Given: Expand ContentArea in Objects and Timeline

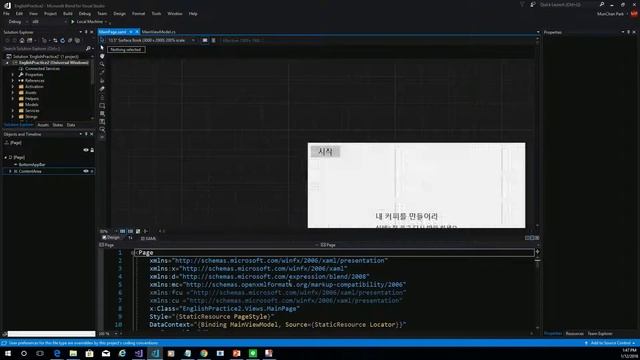Looking at the screenshot, I should coord(10,171).
